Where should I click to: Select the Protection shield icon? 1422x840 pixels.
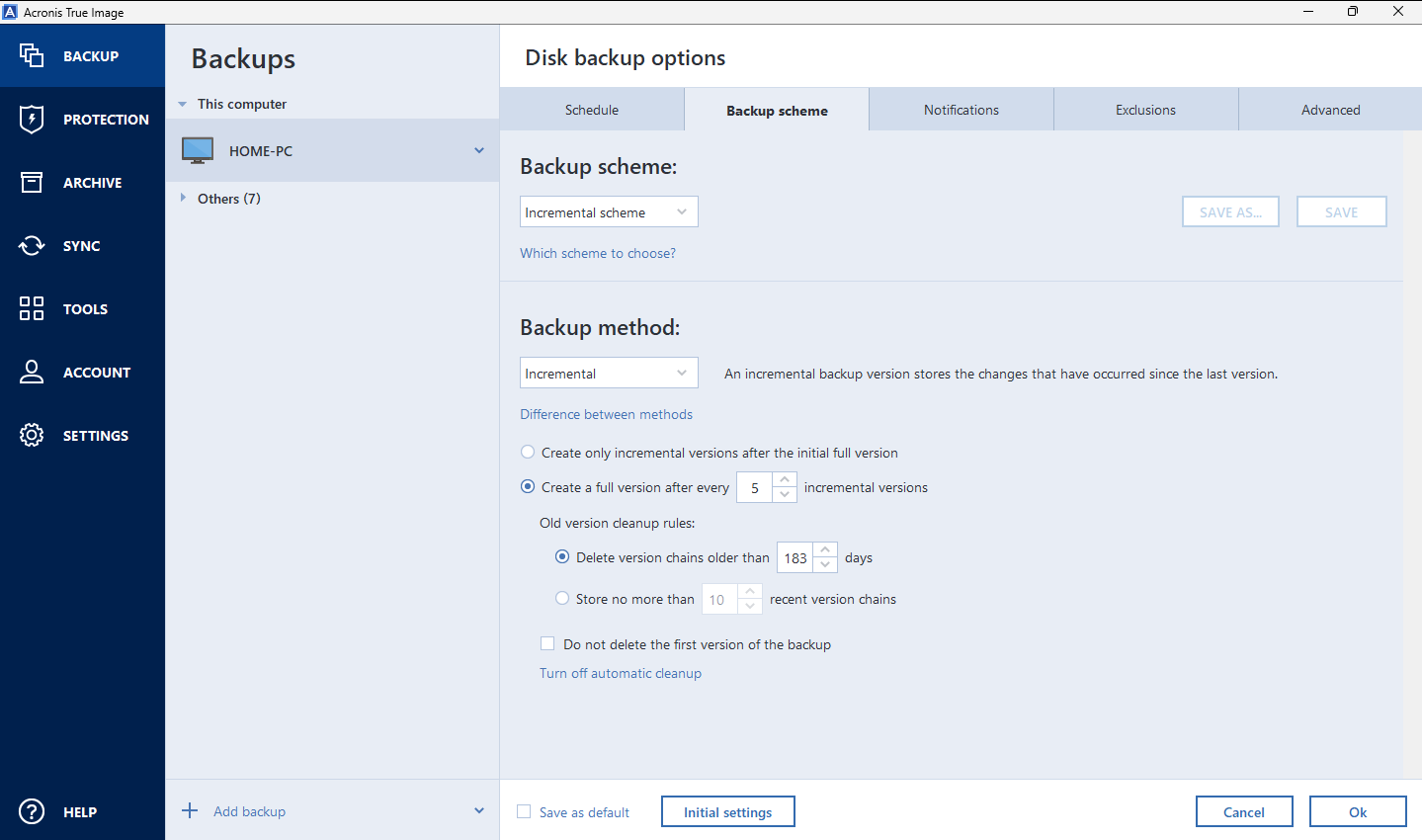(x=31, y=119)
